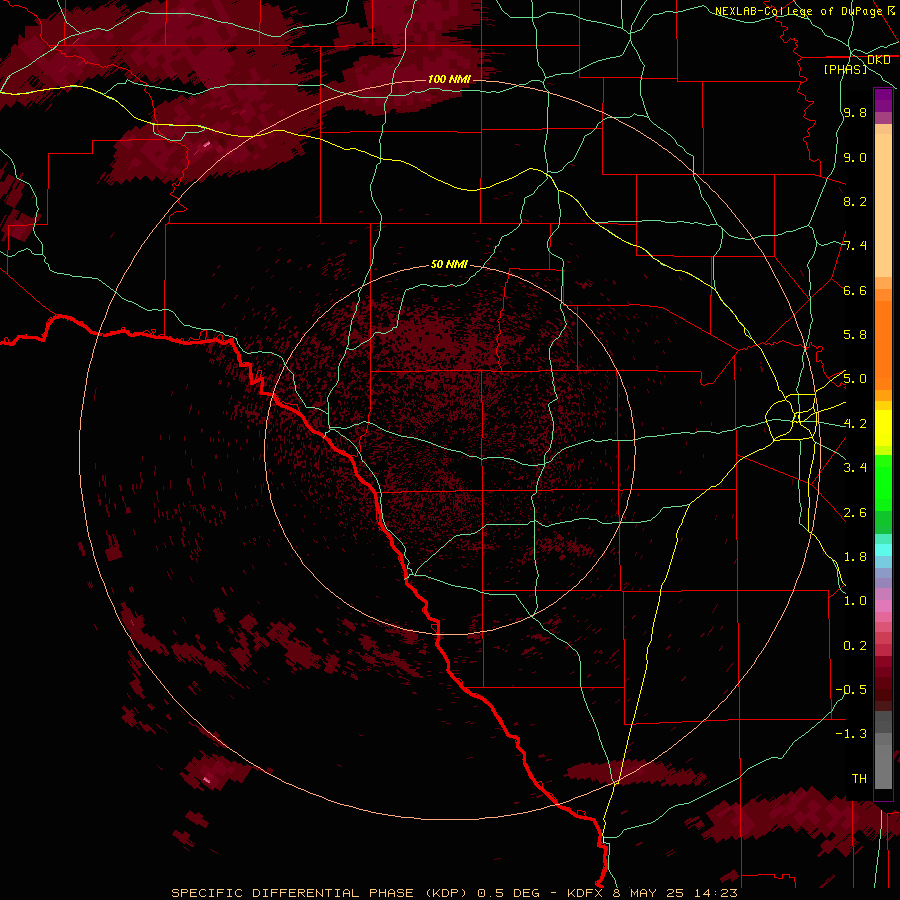Click the 2.6 scale value
Image resolution: width=900 pixels, height=900 pixels.
855,513
